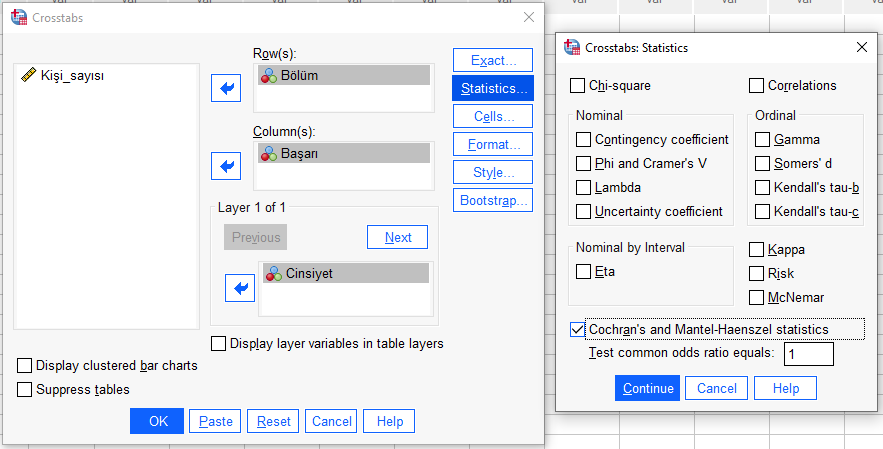Close the Crosstabs: Statistics dialog
Viewport: 883px width, 449px height.
pos(862,47)
